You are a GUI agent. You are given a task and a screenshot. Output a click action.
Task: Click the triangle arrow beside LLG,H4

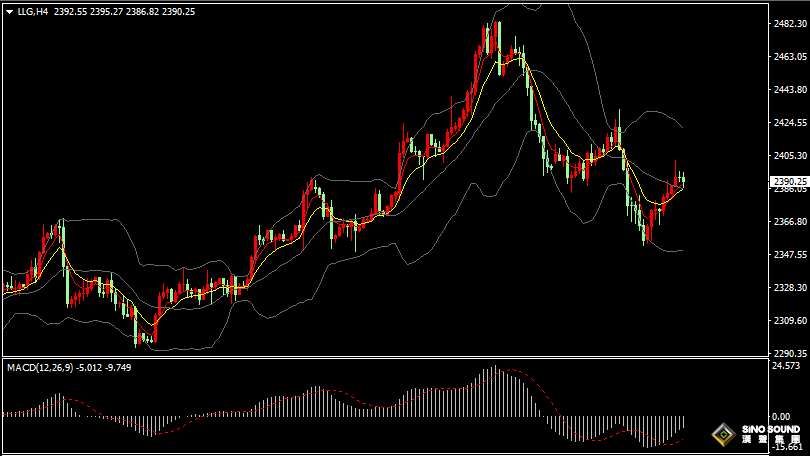(x=9, y=12)
